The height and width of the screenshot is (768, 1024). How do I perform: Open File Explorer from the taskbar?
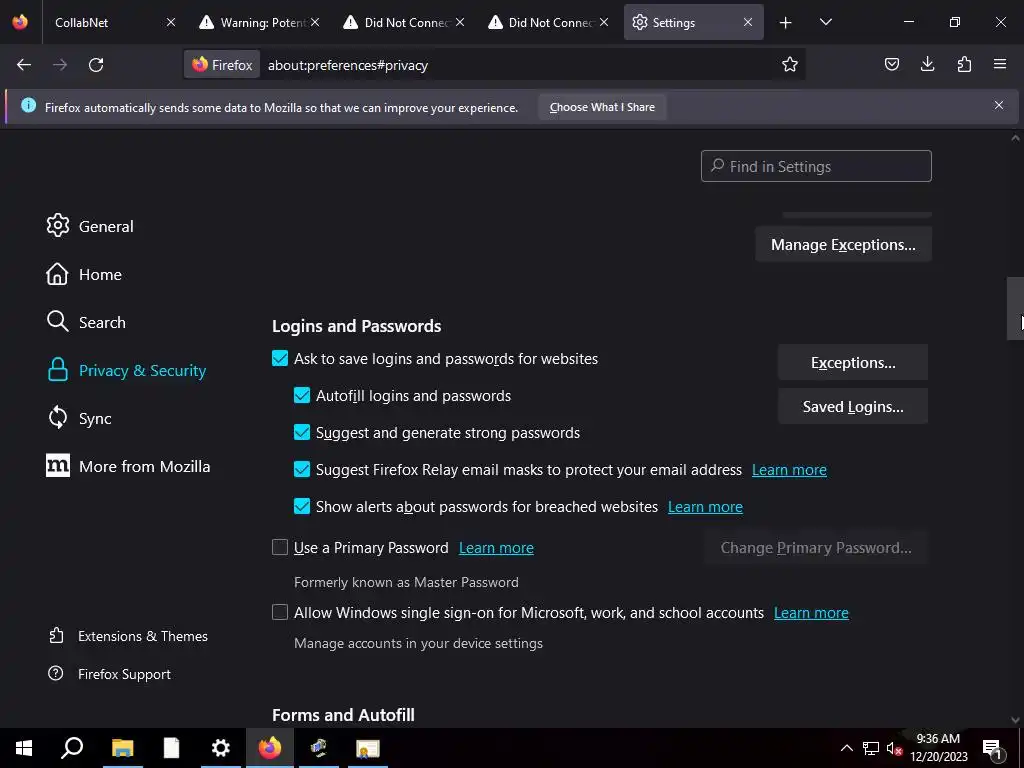[122, 748]
